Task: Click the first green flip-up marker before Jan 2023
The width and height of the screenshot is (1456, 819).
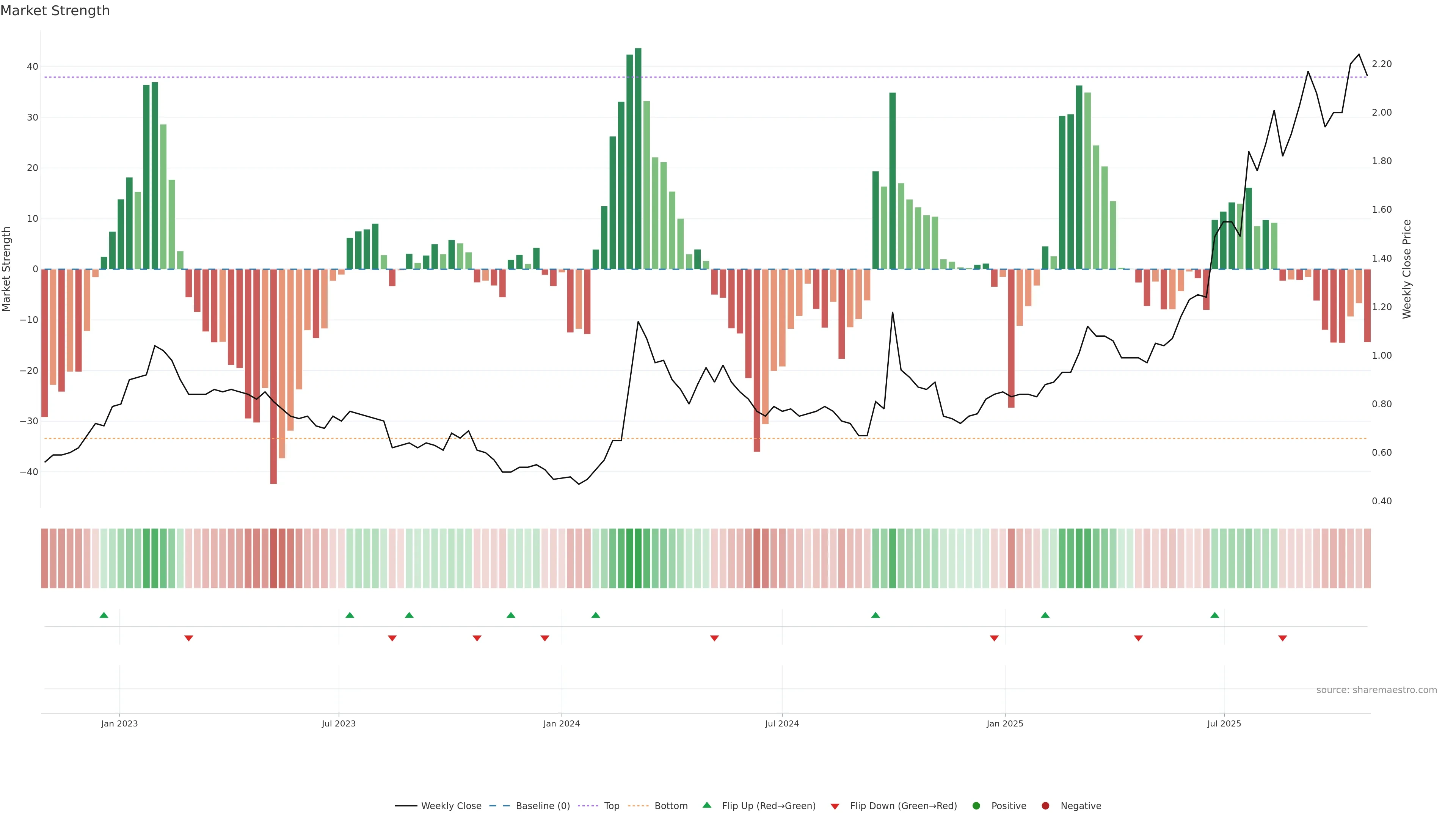Action: coord(104,615)
